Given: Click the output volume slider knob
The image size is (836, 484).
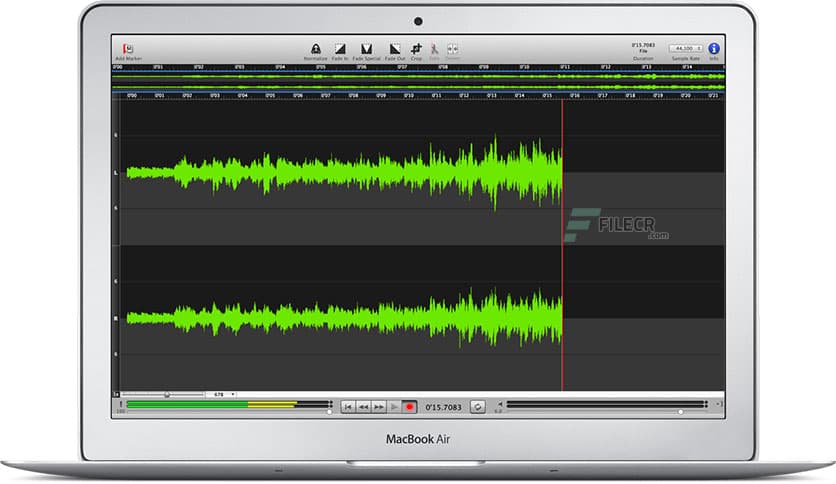Looking at the screenshot, I should [x=680, y=412].
